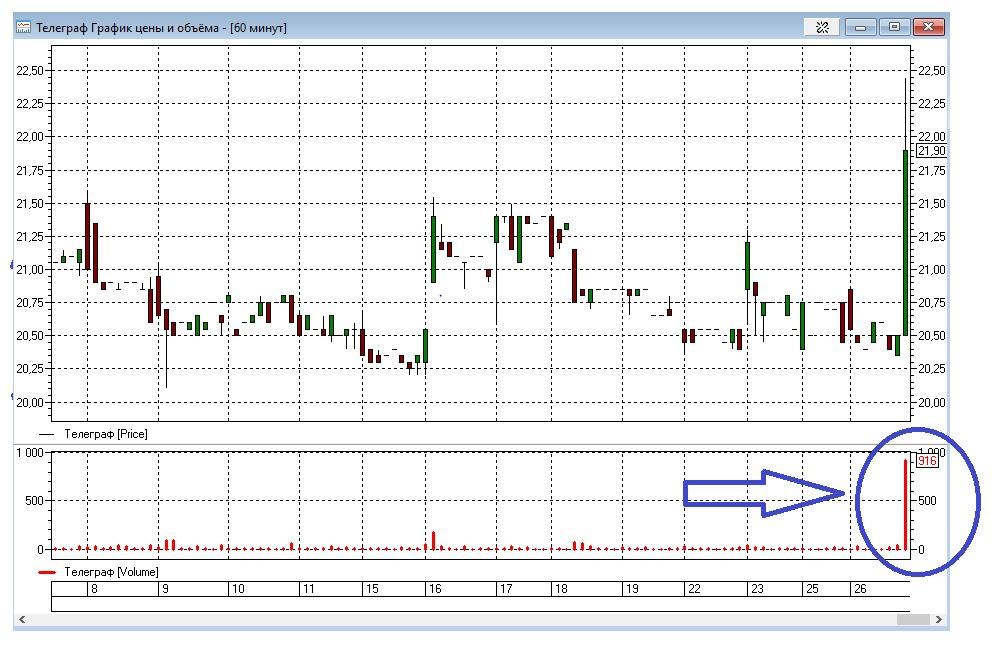This screenshot has width=994, height=655.
Task: Click the chart window title bar icon
Action: pos(23,27)
